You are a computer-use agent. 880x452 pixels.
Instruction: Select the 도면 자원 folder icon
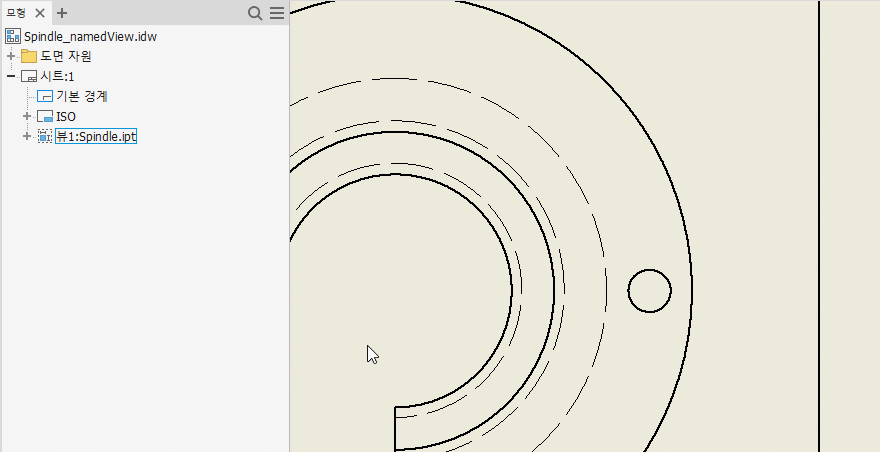coord(29,56)
